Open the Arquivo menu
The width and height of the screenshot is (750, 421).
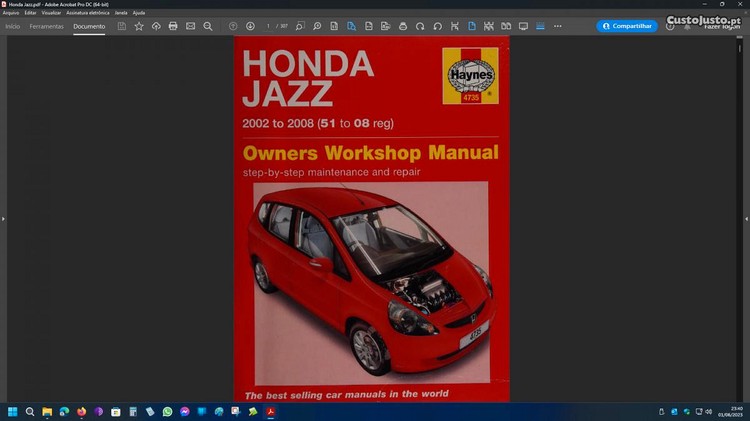coord(11,12)
